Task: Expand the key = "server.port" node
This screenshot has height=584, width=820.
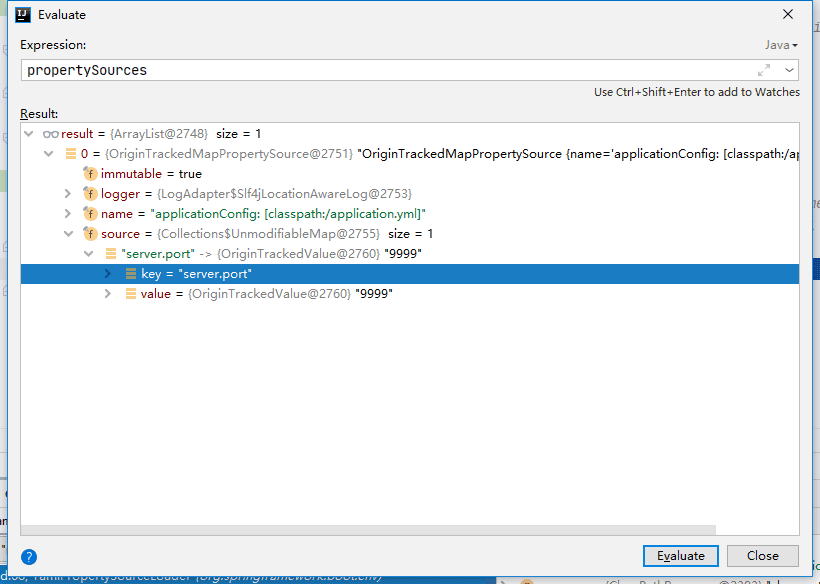Action: [108, 274]
